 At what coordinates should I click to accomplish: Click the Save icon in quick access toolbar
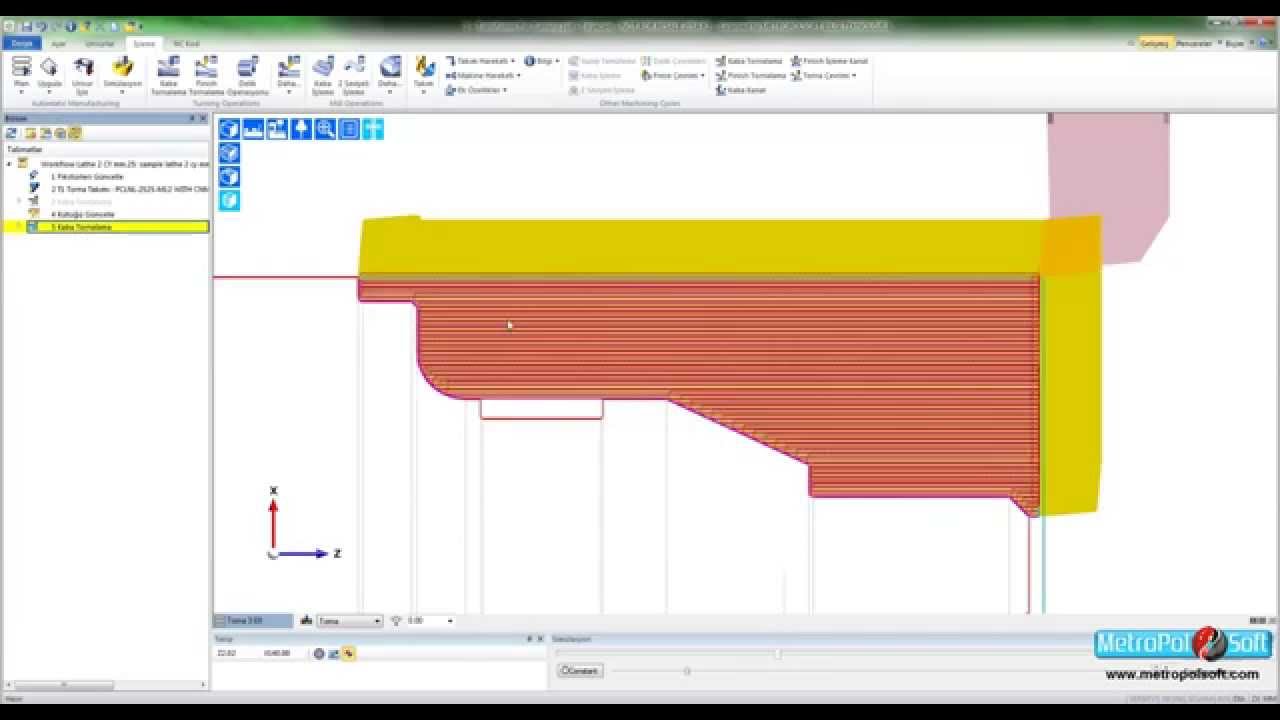(27, 26)
